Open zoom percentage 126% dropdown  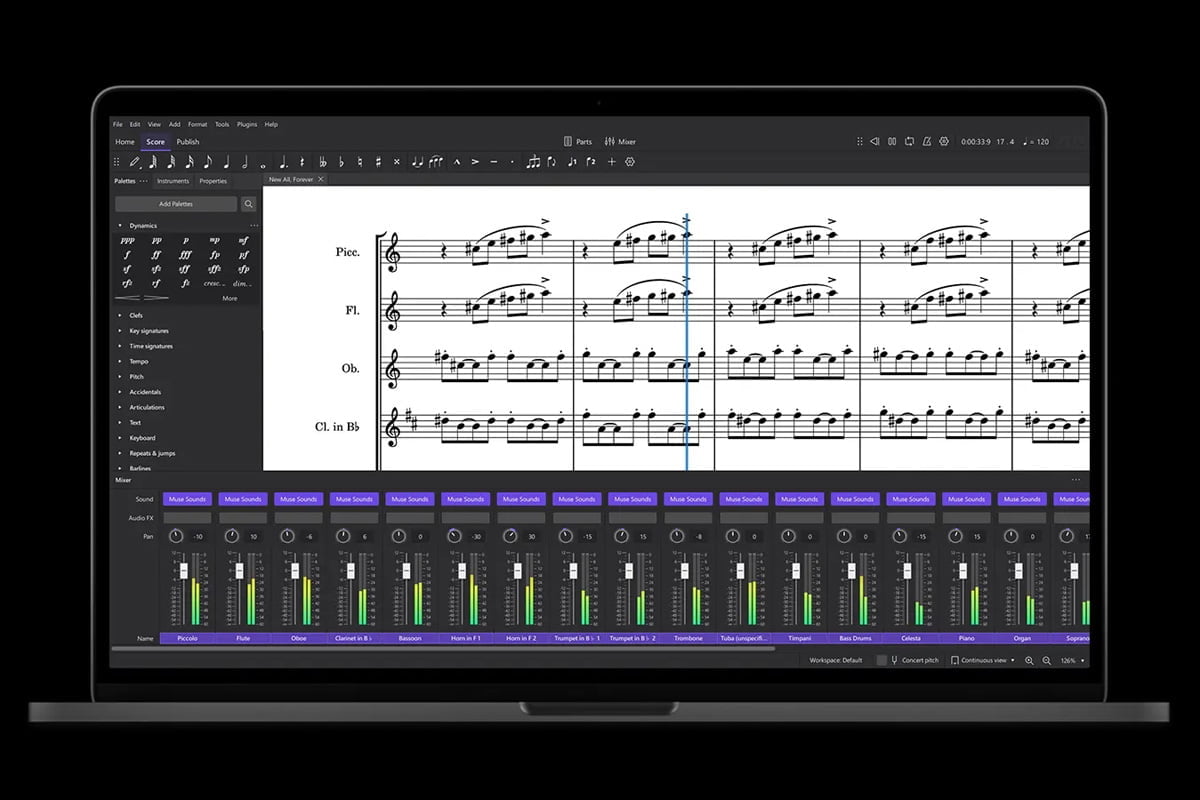(x=1072, y=661)
